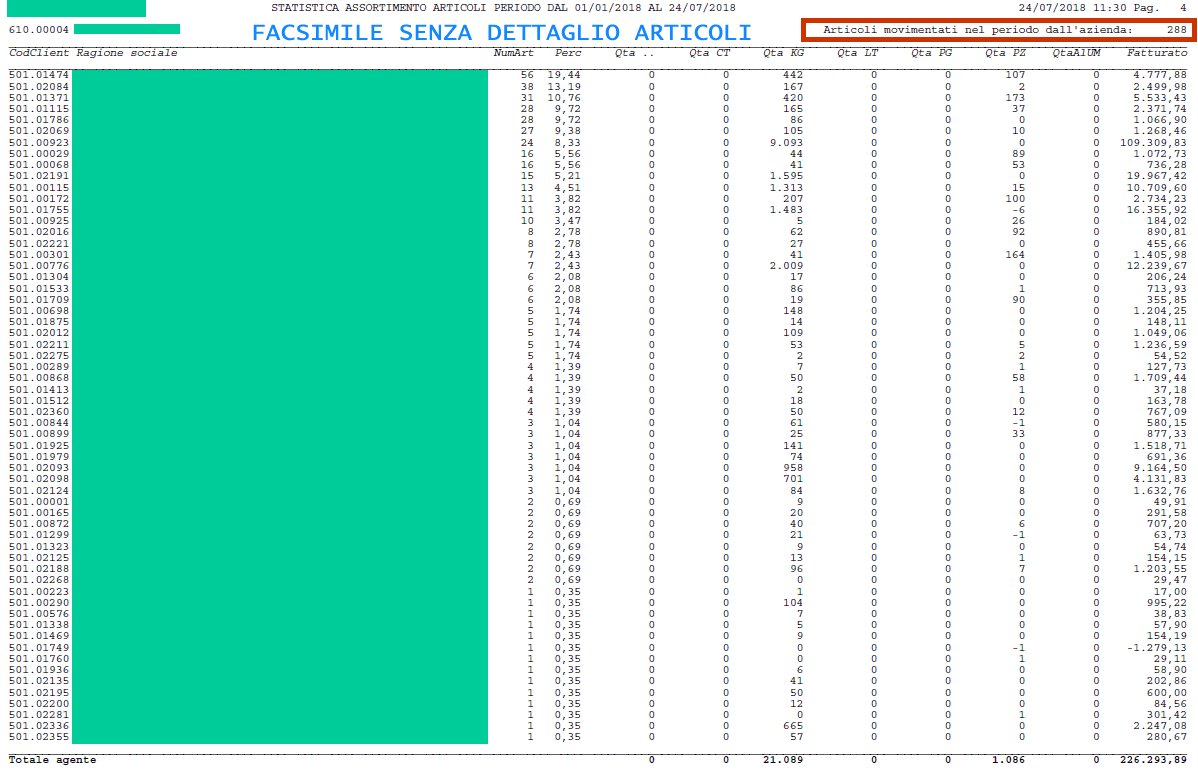Screen dimensions: 1198x778
Task: Click the Fatturato column header
Action: pos(1157,52)
